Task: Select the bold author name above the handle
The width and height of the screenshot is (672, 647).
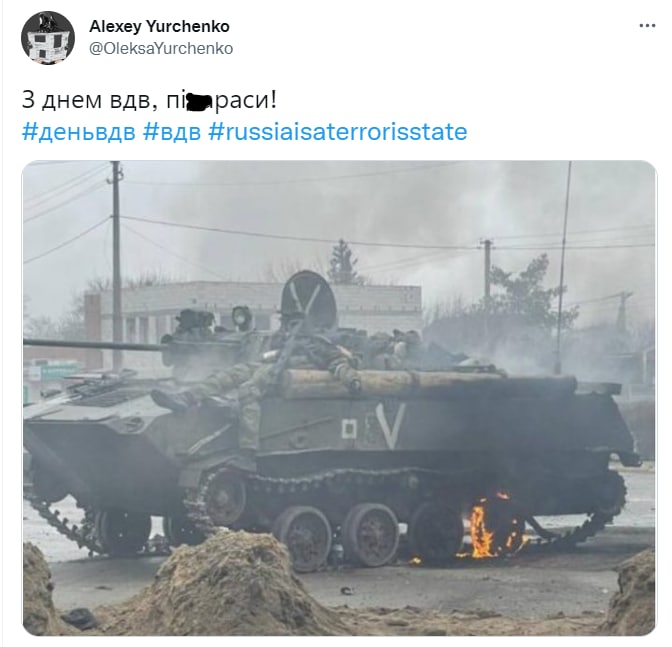Action: click(159, 27)
